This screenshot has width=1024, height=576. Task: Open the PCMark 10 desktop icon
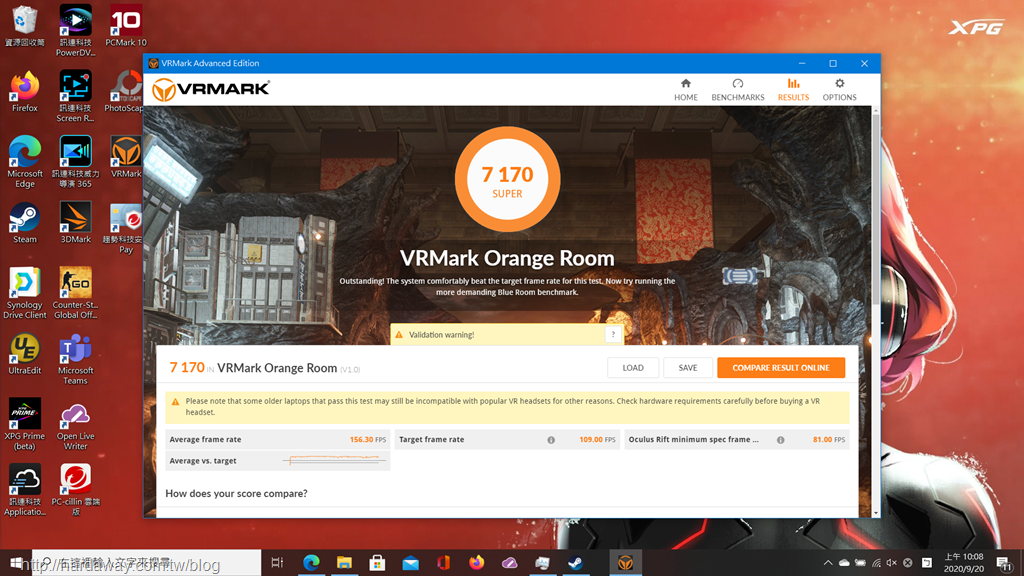(x=126, y=26)
